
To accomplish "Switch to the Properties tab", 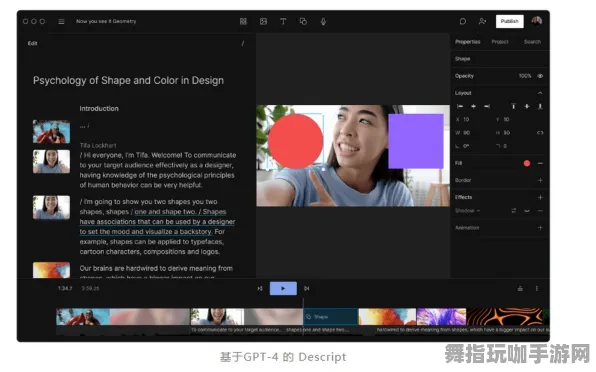I will pyautogui.click(x=468, y=42).
